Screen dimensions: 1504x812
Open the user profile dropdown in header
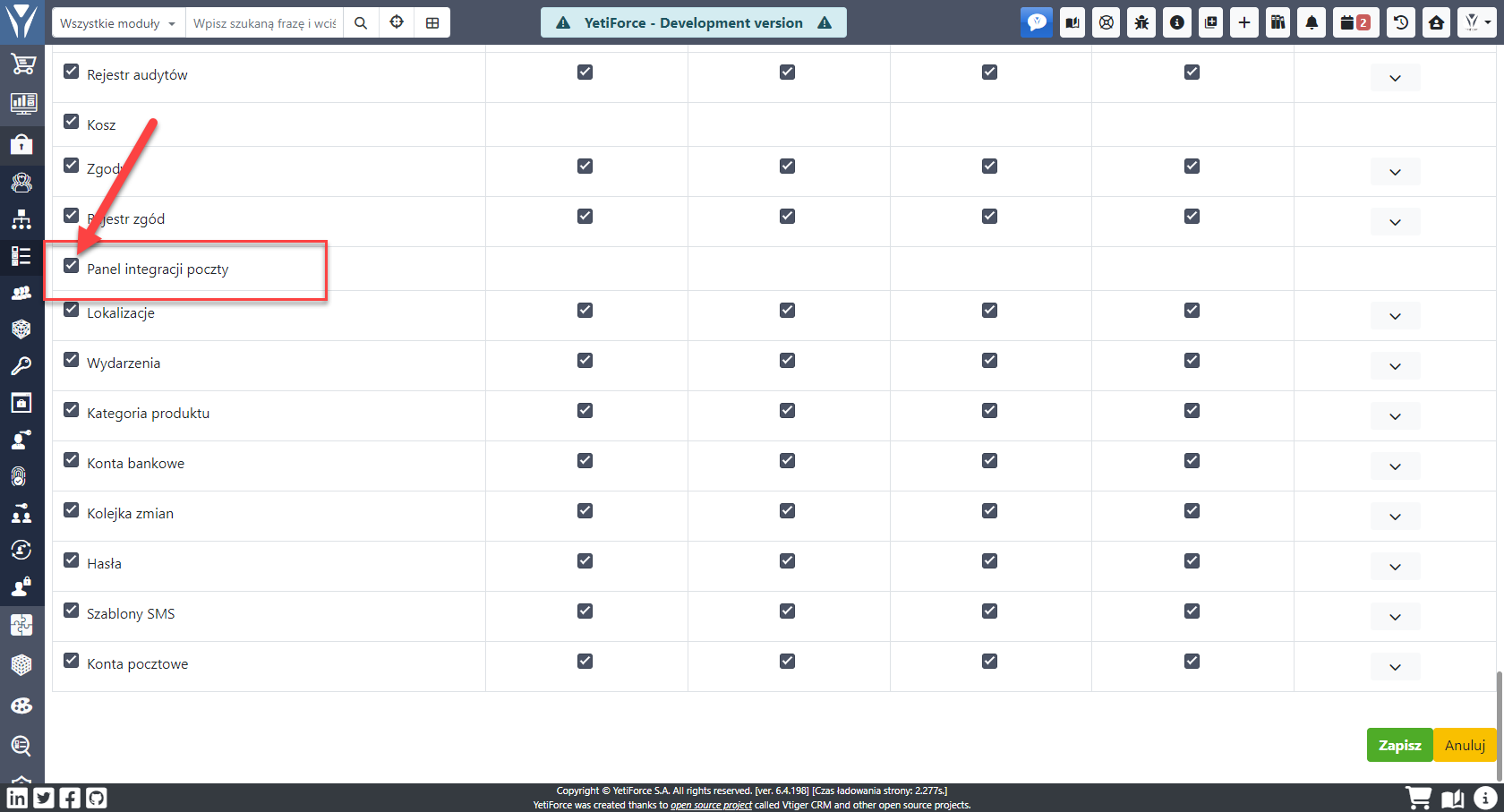(x=1477, y=22)
